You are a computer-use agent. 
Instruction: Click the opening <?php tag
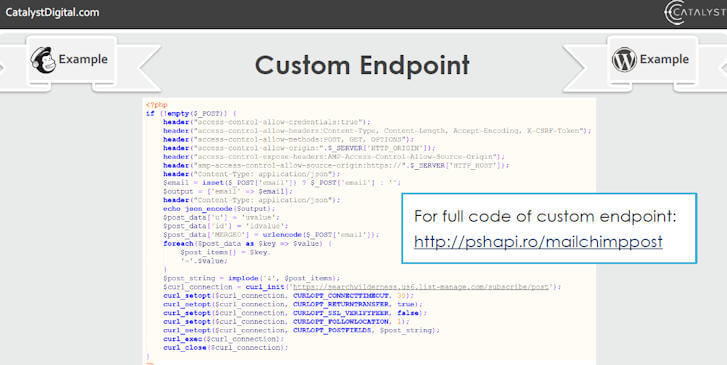pos(157,105)
